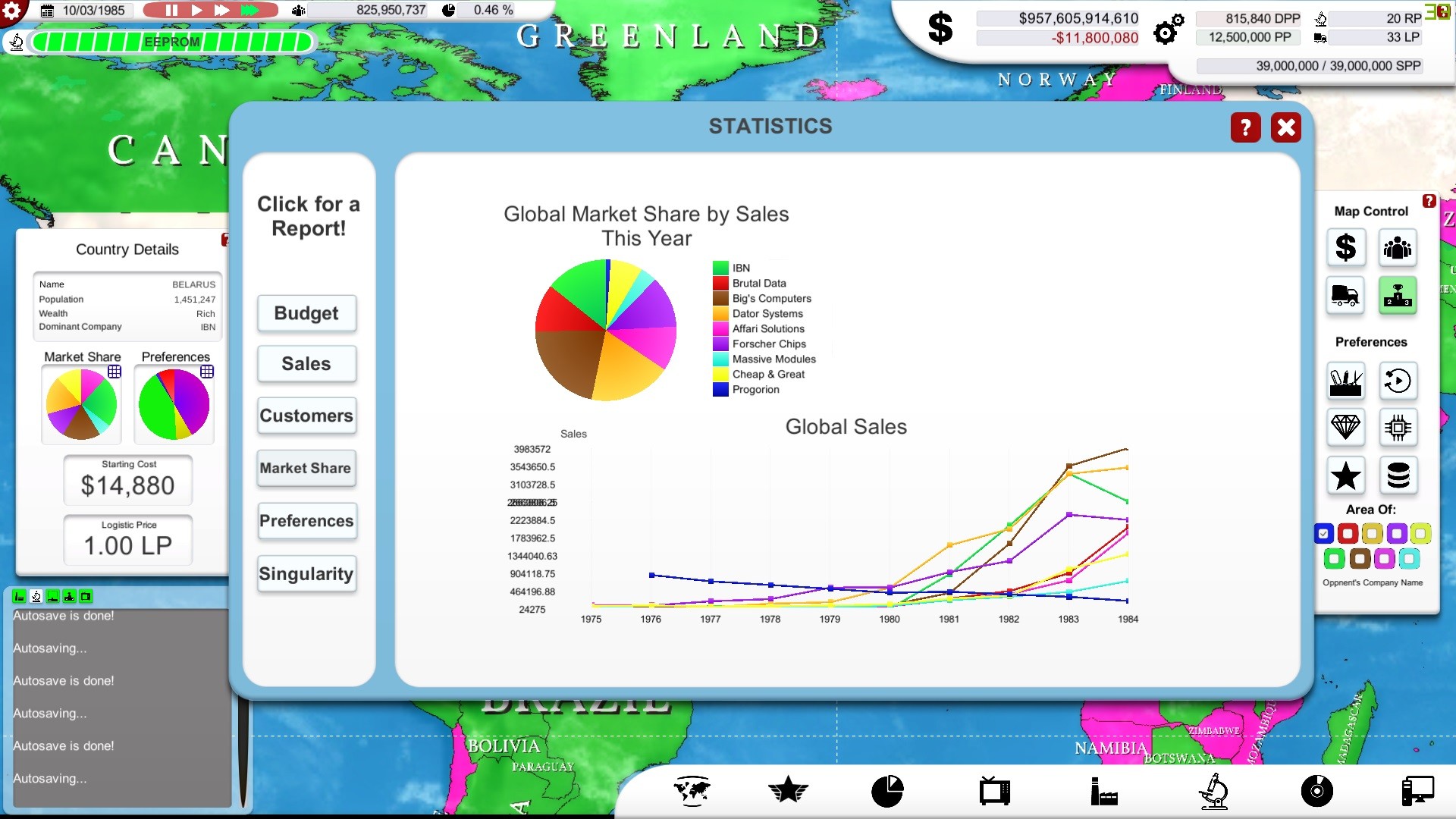Open the Singularity statistics tab
This screenshot has width=1456, height=819.
[306, 574]
